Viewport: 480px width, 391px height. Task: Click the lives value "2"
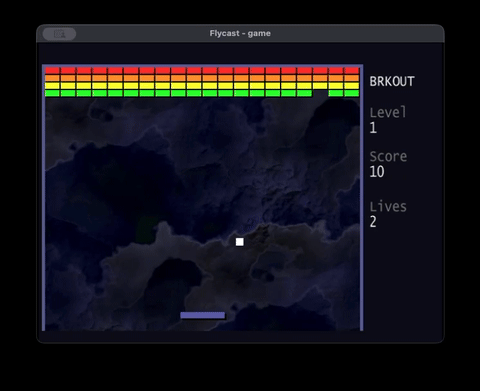point(373,222)
